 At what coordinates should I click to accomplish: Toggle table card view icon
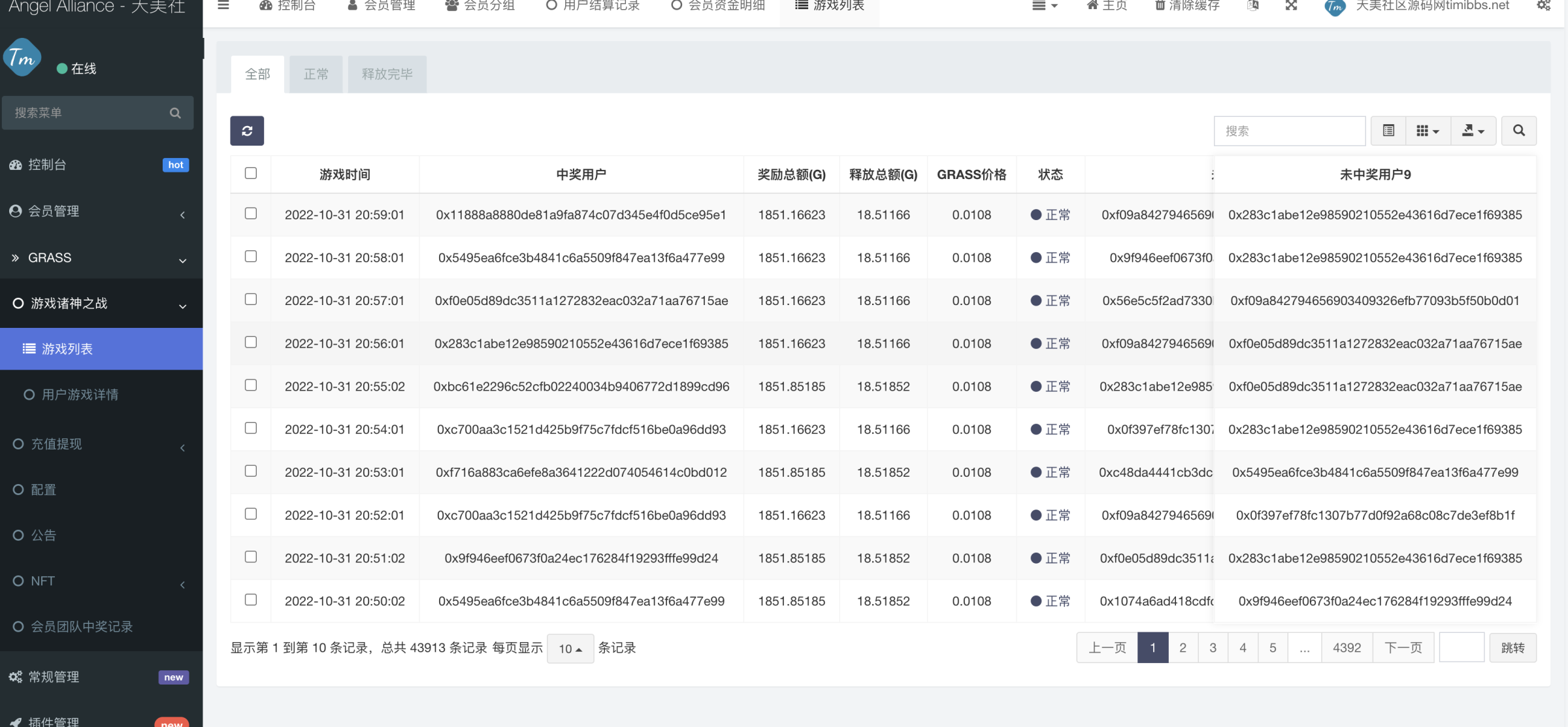[x=1388, y=131]
